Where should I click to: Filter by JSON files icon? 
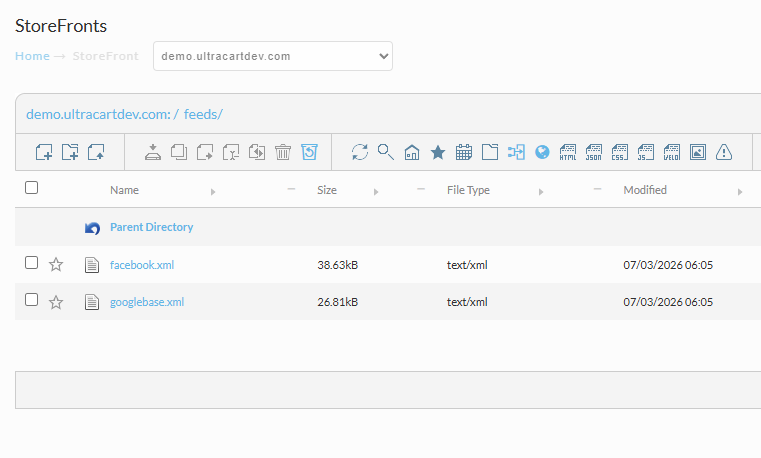point(594,152)
